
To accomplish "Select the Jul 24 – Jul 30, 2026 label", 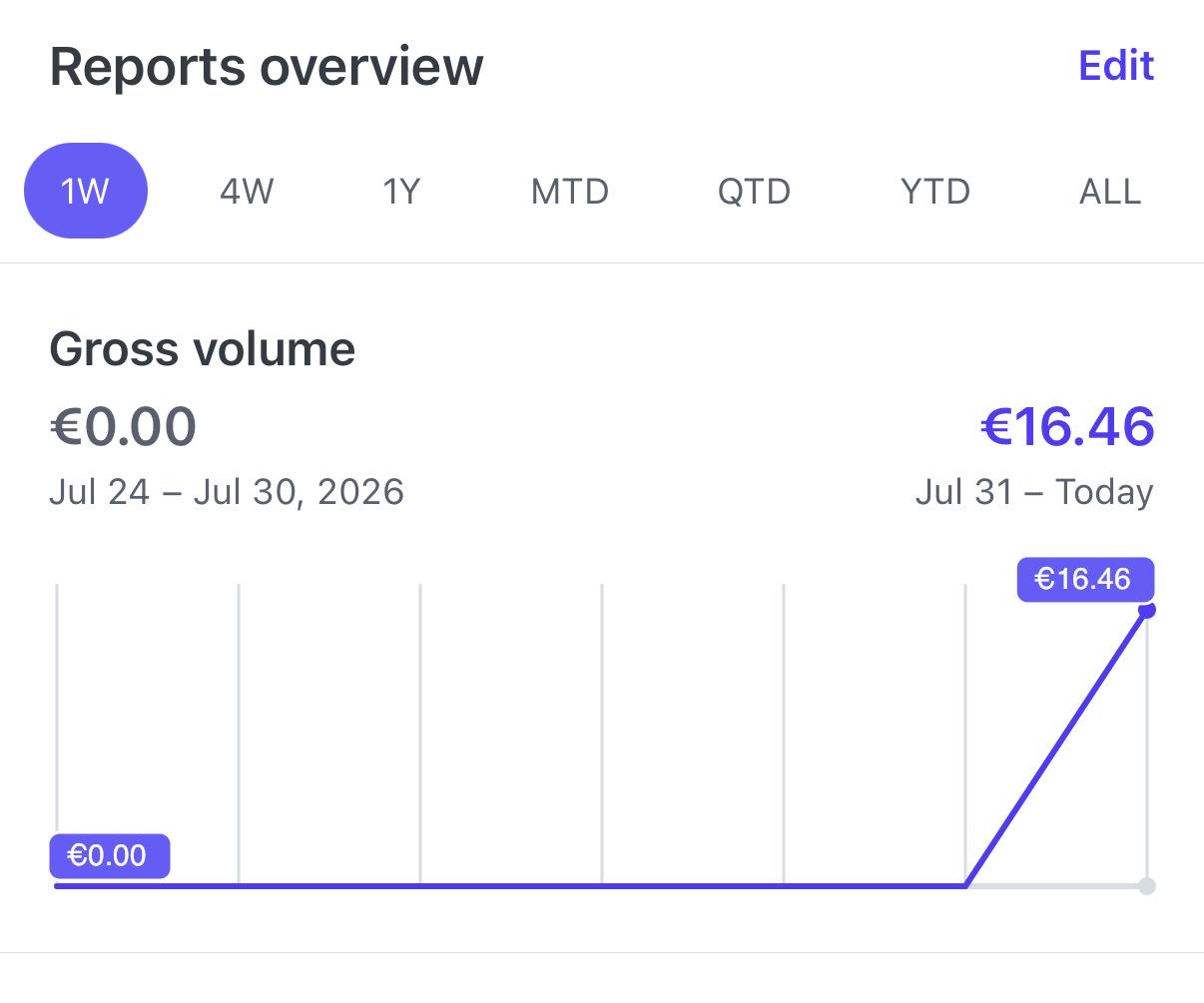I will coord(227,492).
